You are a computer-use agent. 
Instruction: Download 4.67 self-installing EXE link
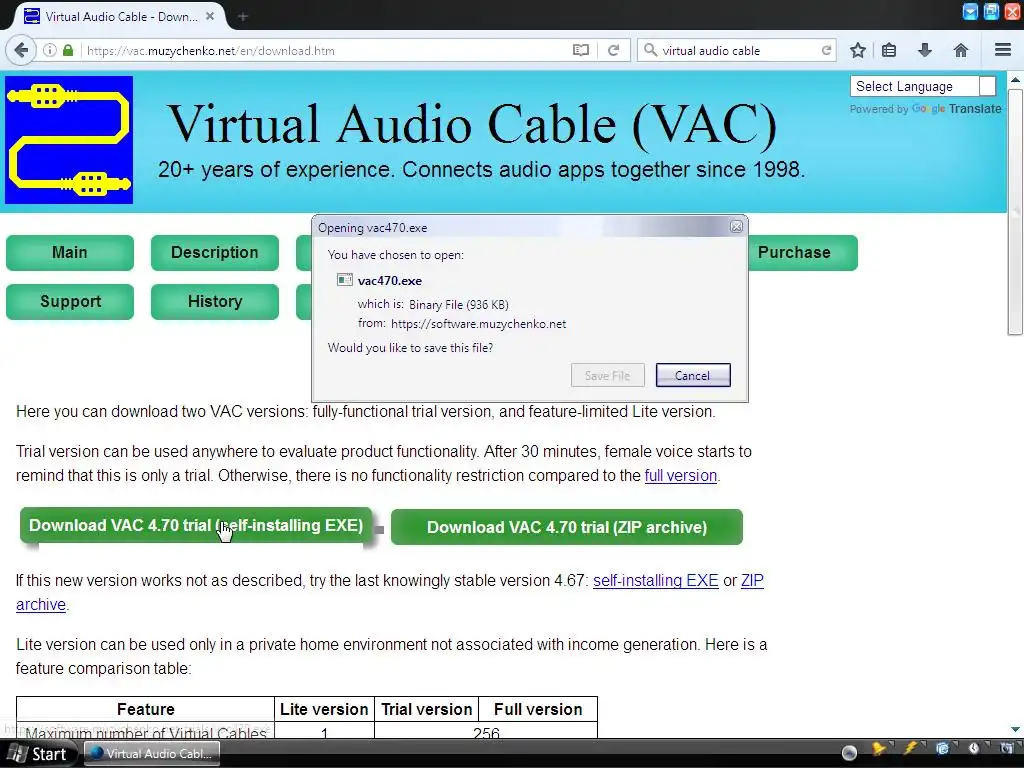[656, 581]
